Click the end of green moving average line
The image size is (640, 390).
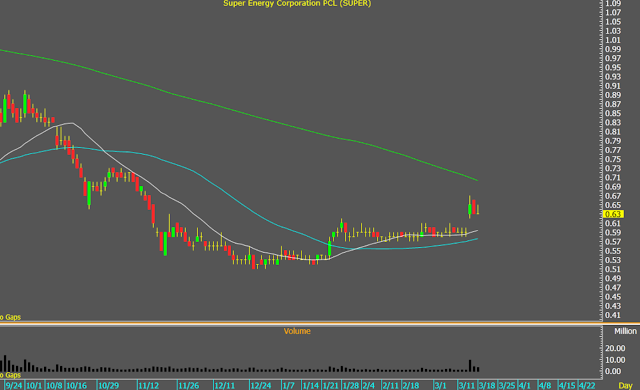pyautogui.click(x=477, y=180)
